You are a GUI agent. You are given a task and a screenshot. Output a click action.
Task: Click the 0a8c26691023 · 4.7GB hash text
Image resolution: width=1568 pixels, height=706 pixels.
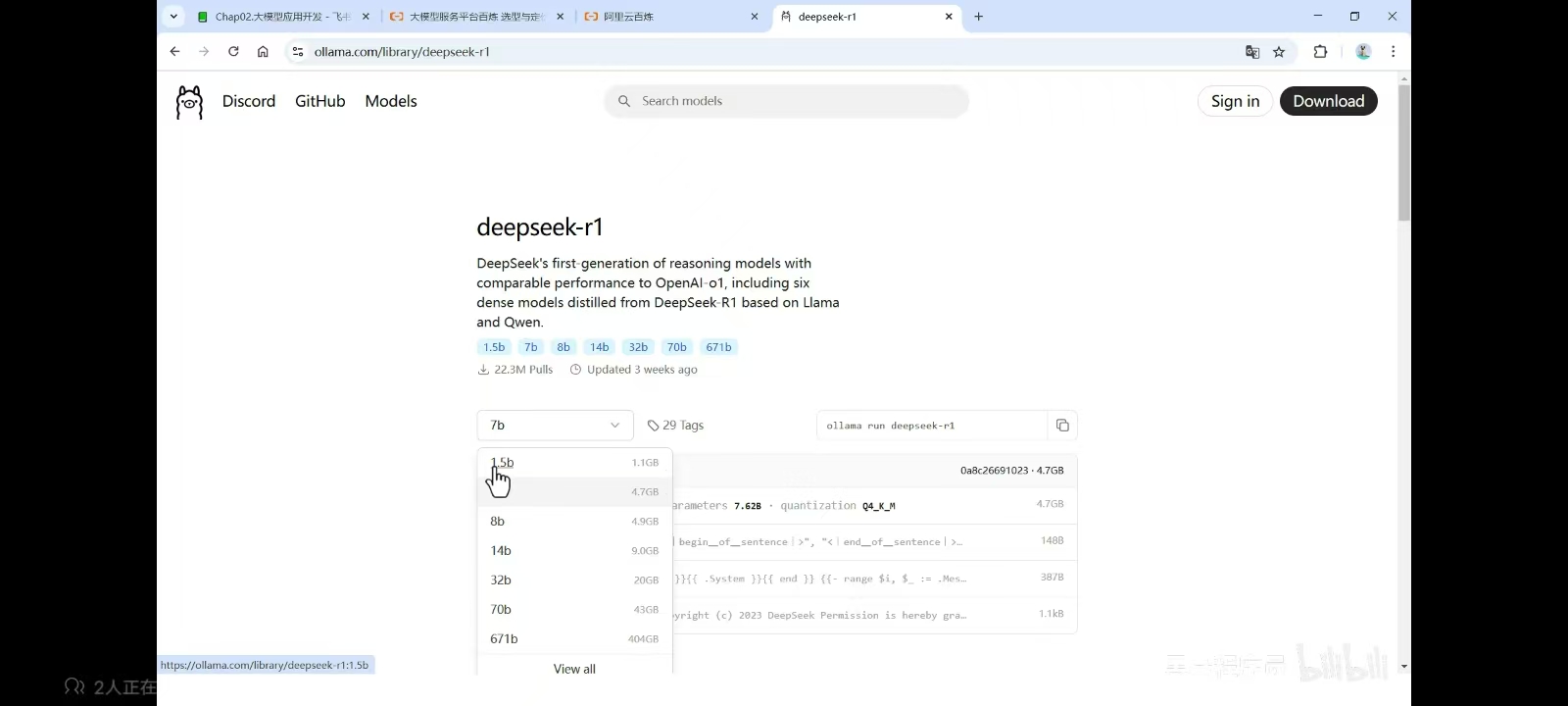[x=1011, y=471]
